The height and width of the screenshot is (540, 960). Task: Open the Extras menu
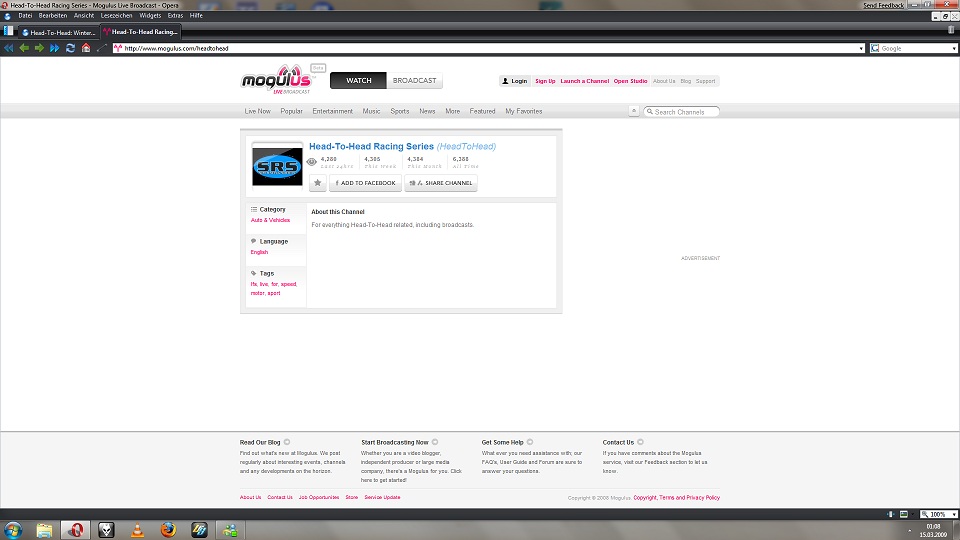click(175, 15)
